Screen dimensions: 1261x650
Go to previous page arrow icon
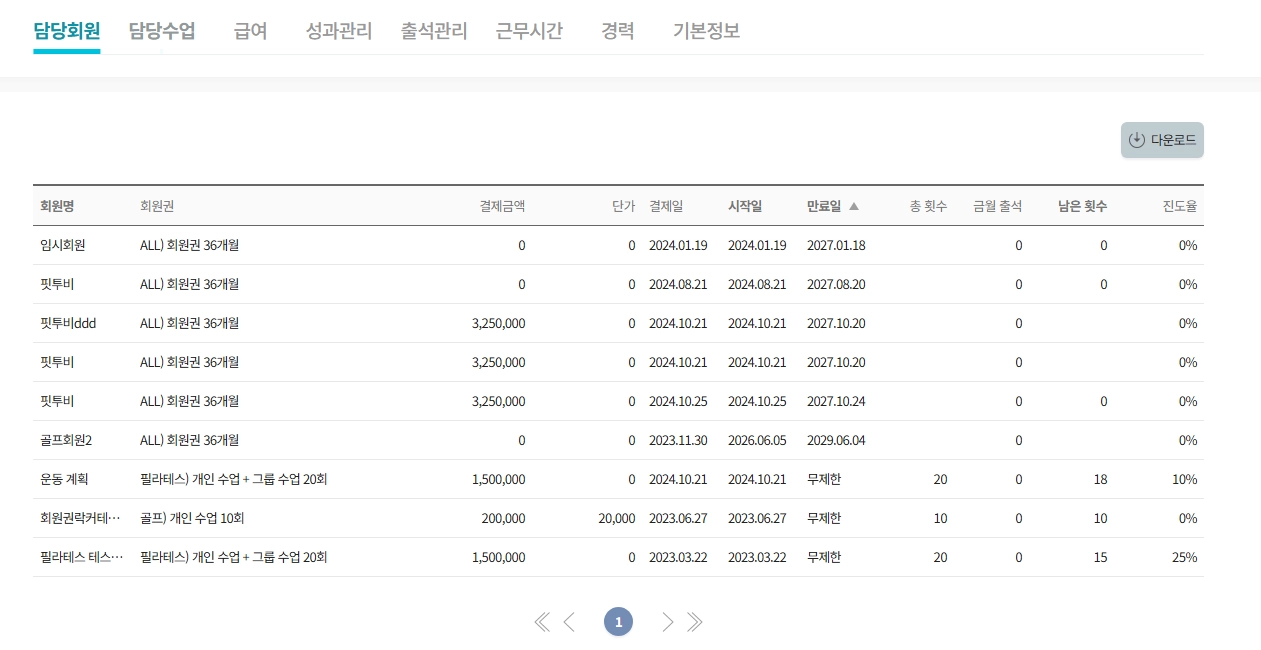569,622
